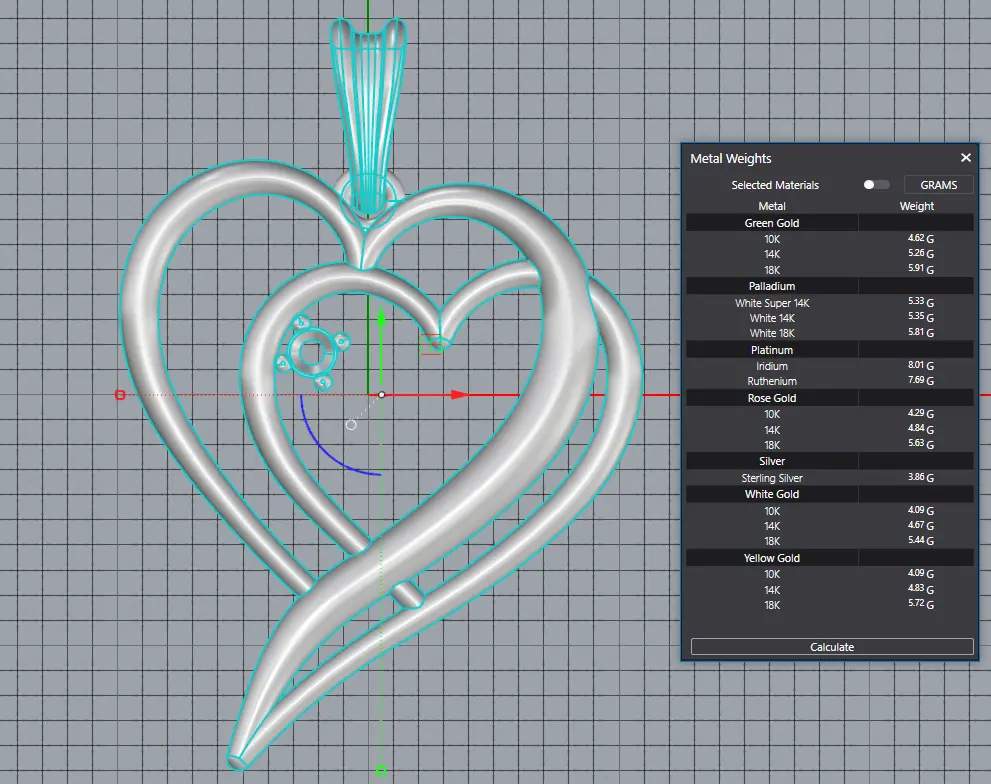Select the White Super 14K palladium row
This screenshot has width=991, height=784.
click(772, 303)
